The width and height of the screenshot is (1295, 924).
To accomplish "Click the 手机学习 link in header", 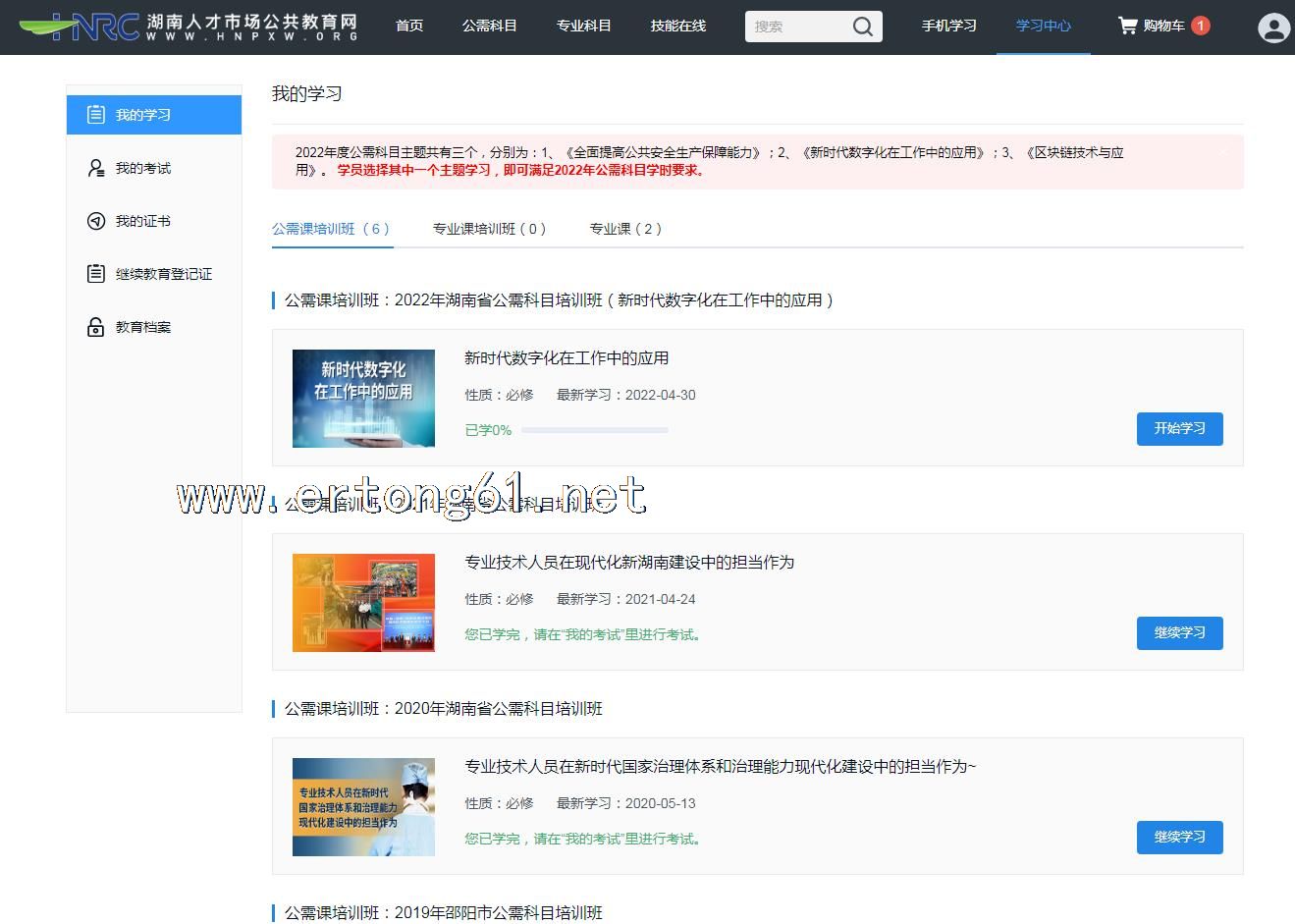I will click(x=948, y=26).
